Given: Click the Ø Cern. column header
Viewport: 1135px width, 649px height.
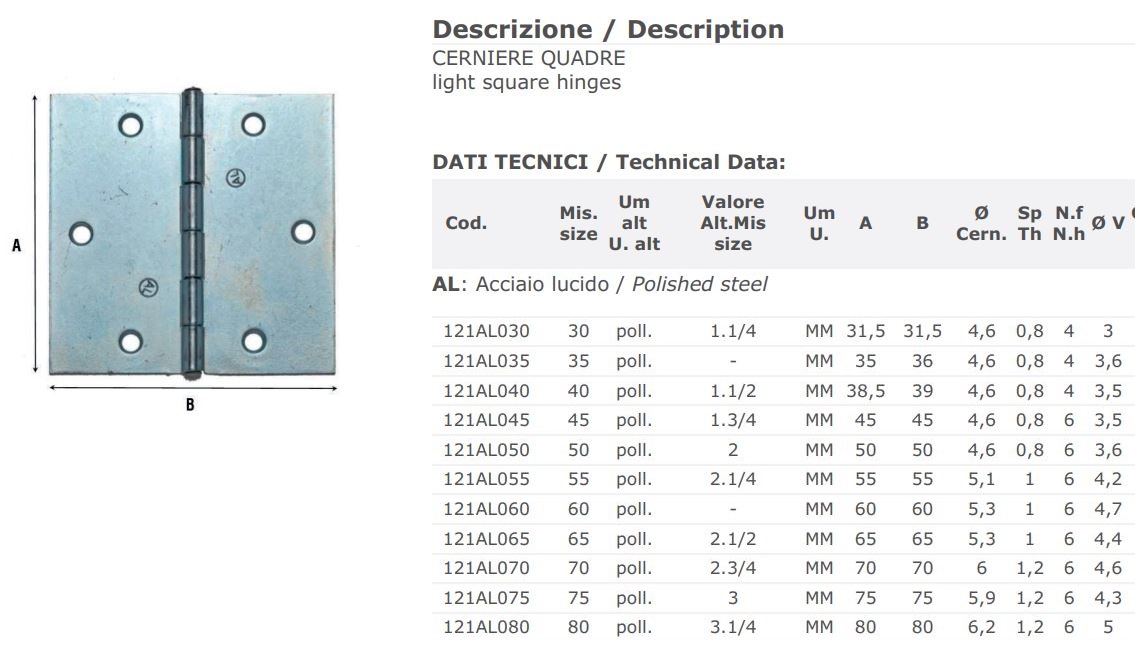Looking at the screenshot, I should [980, 223].
